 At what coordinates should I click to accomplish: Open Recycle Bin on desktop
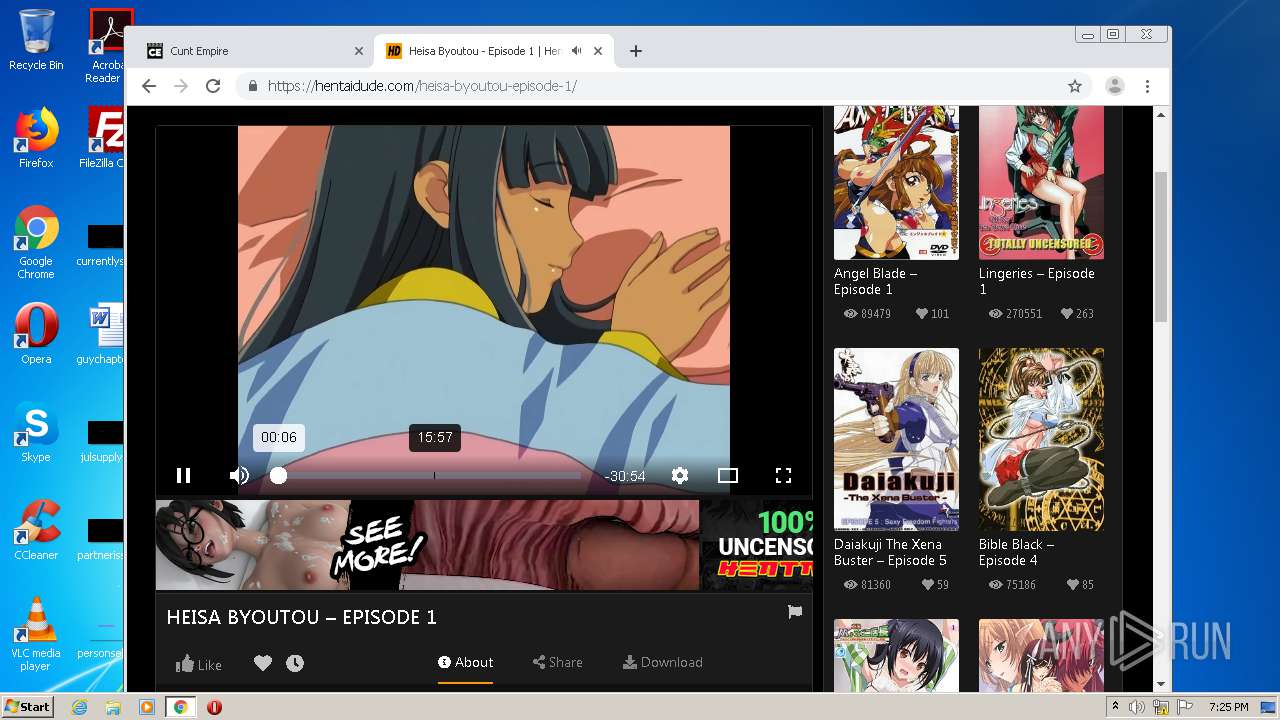pyautogui.click(x=36, y=40)
